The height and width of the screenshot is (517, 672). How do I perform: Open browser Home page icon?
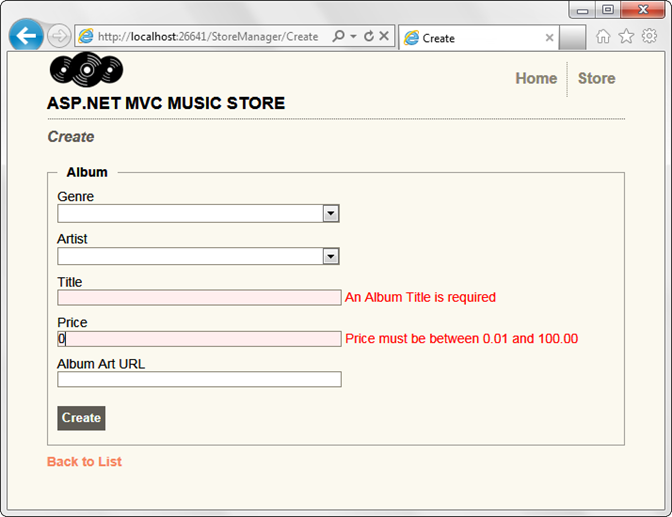603,36
